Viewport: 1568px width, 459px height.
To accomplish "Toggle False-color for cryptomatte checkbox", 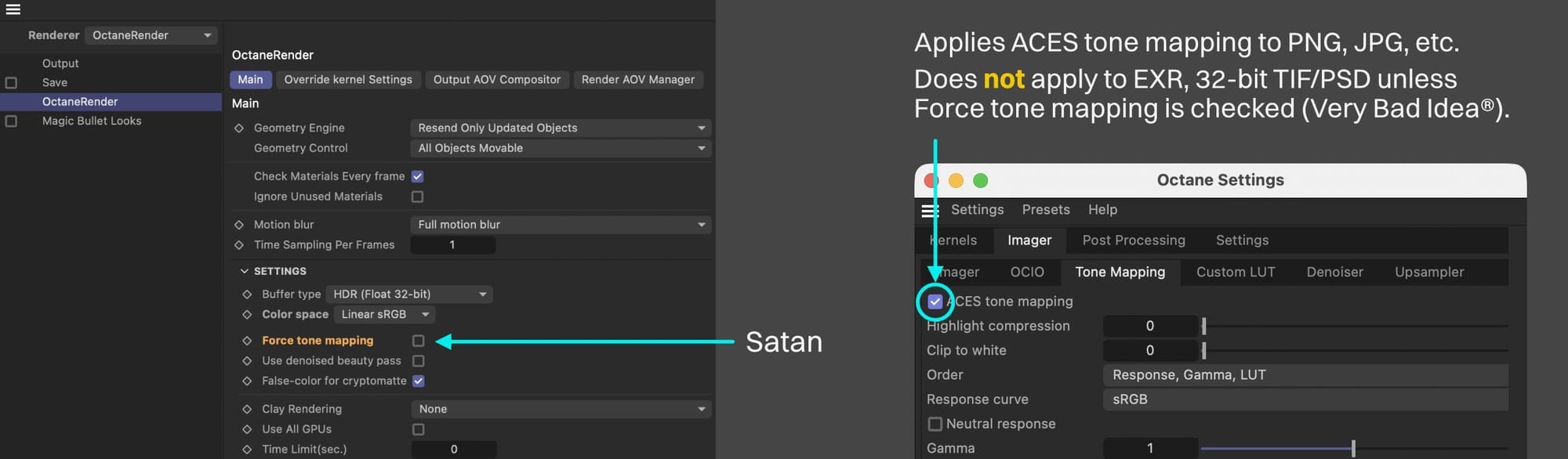I will 418,381.
